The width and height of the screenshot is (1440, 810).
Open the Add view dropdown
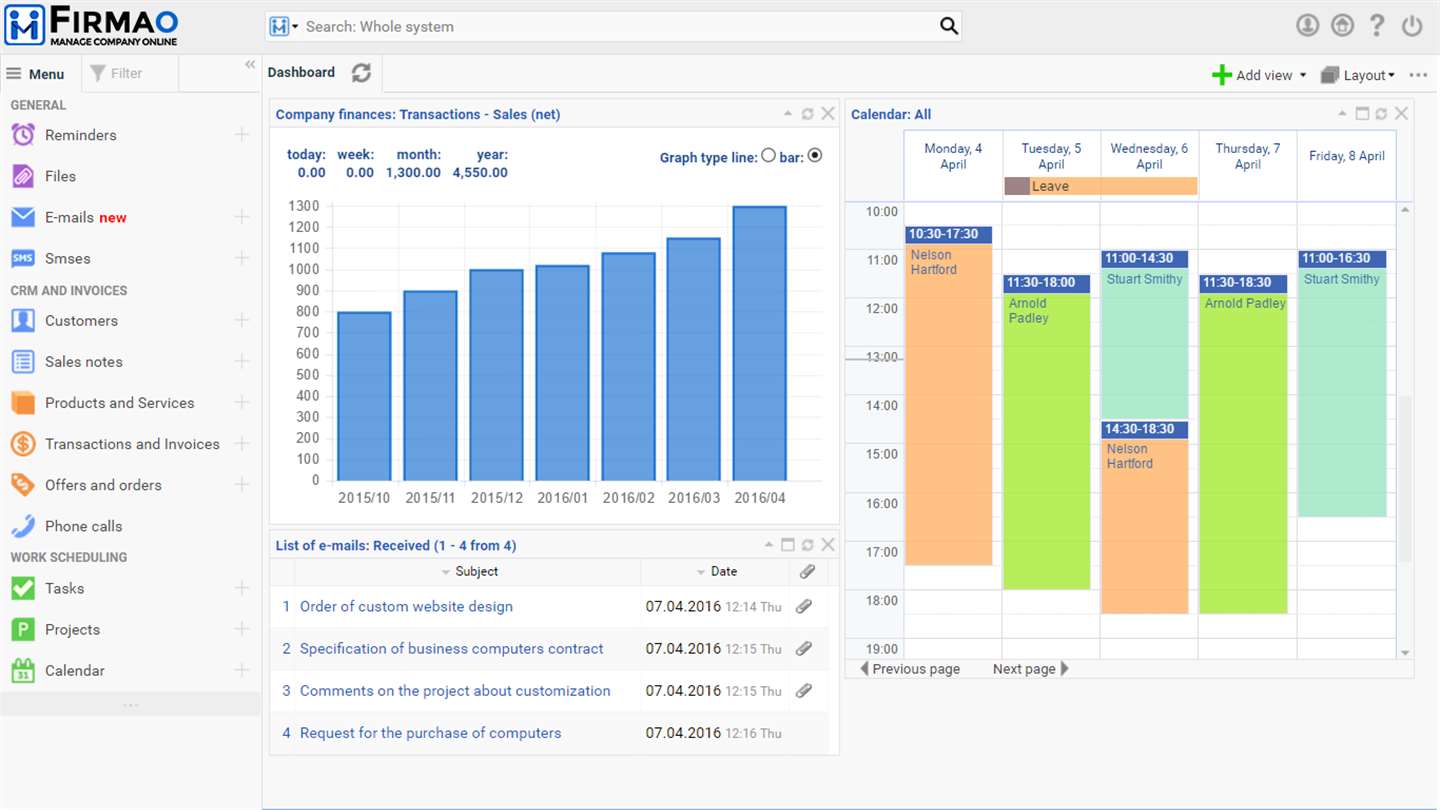(1260, 75)
